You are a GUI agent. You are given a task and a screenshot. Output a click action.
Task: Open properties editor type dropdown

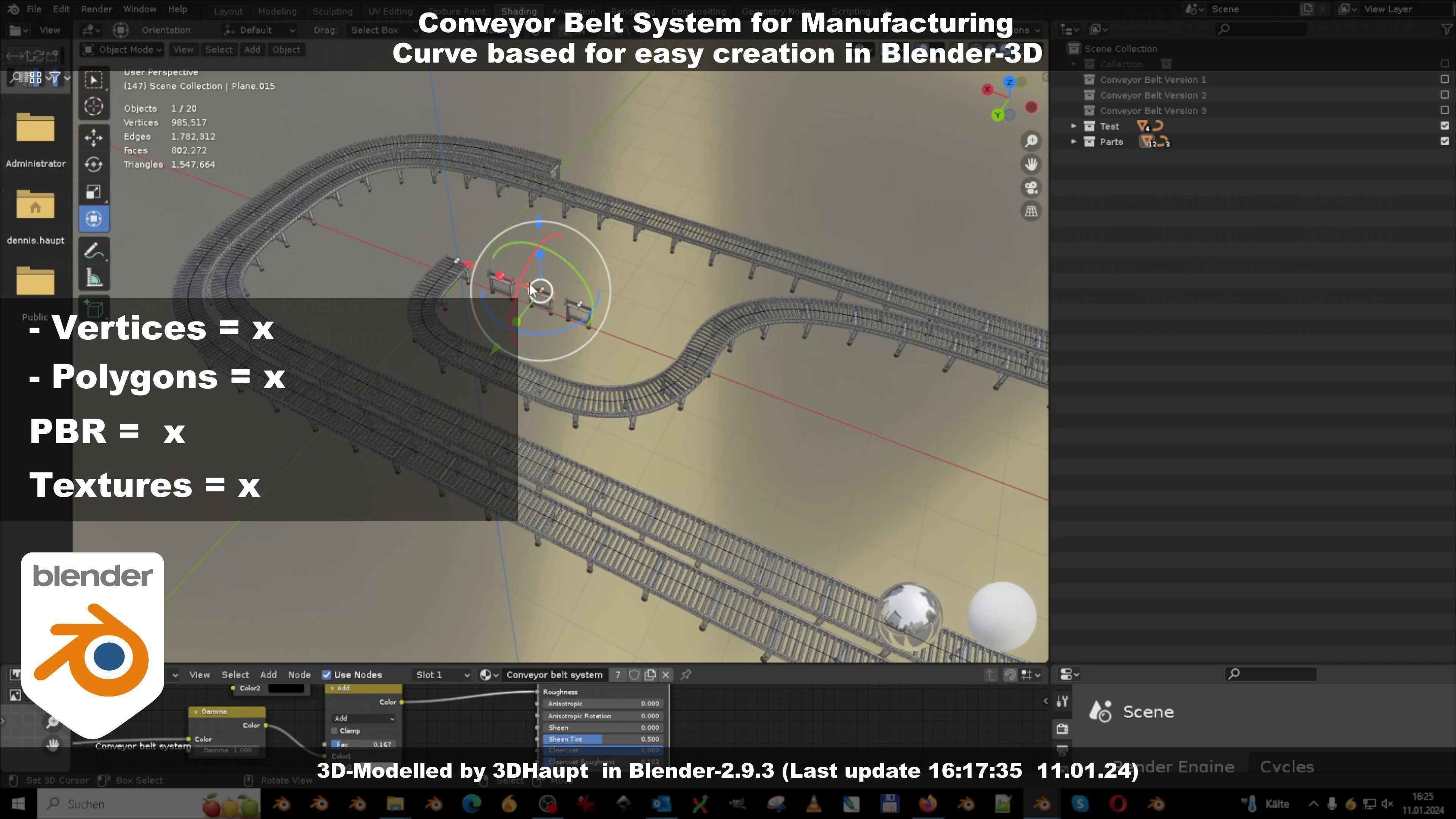(1069, 674)
